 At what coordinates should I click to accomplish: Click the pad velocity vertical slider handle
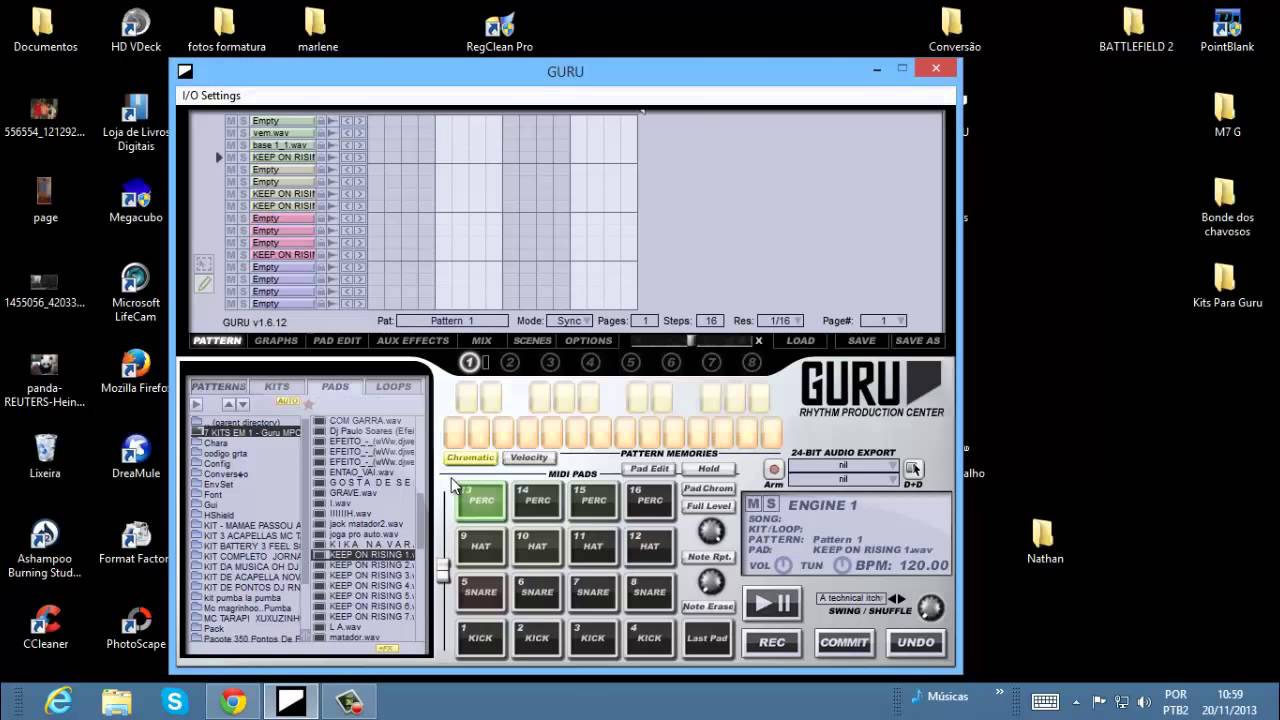(442, 570)
